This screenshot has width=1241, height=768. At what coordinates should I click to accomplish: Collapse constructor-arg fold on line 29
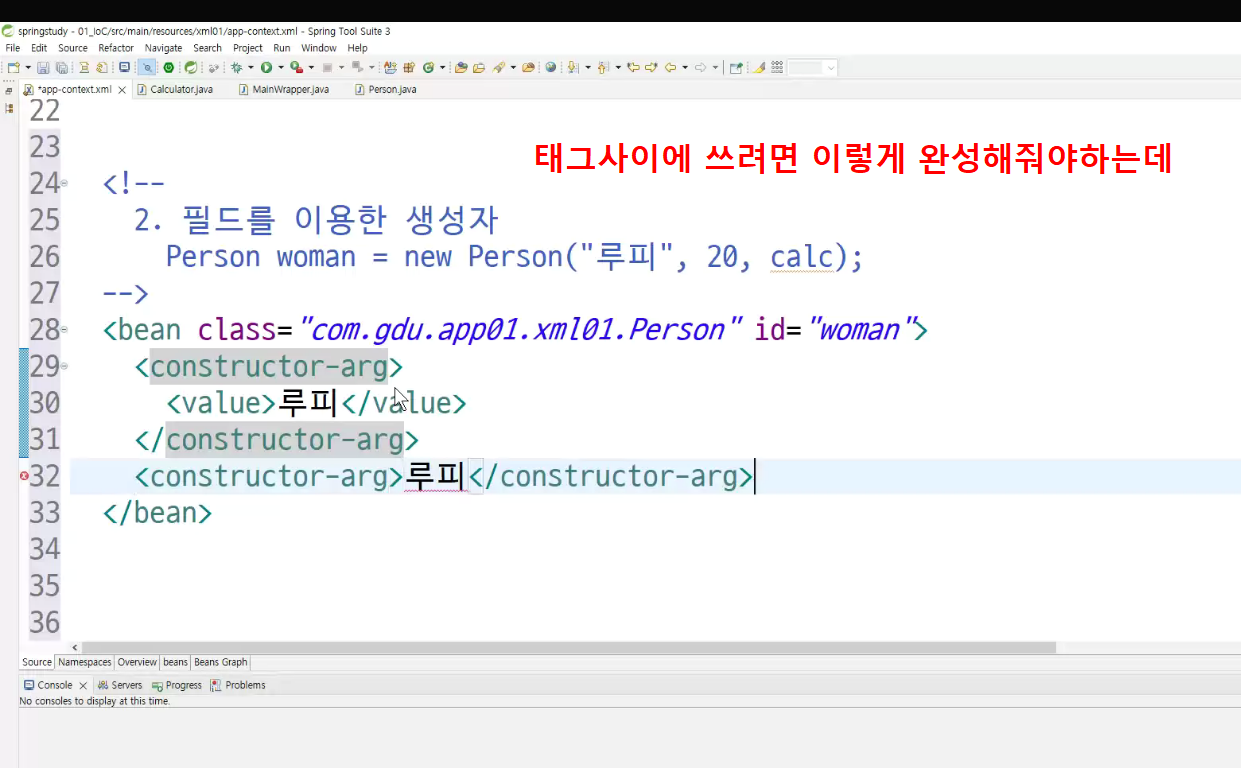point(65,366)
